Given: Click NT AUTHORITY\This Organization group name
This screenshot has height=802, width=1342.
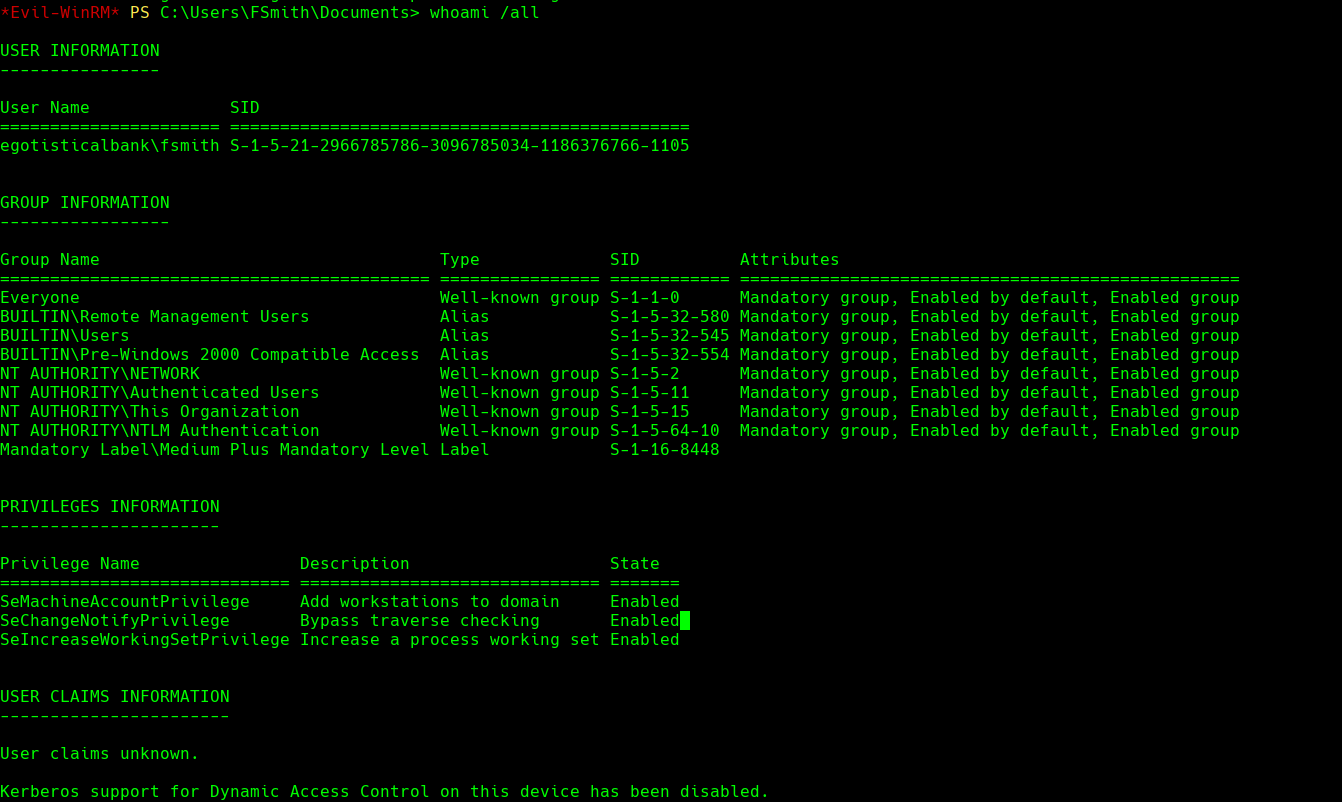Looking at the screenshot, I should click(150, 411).
